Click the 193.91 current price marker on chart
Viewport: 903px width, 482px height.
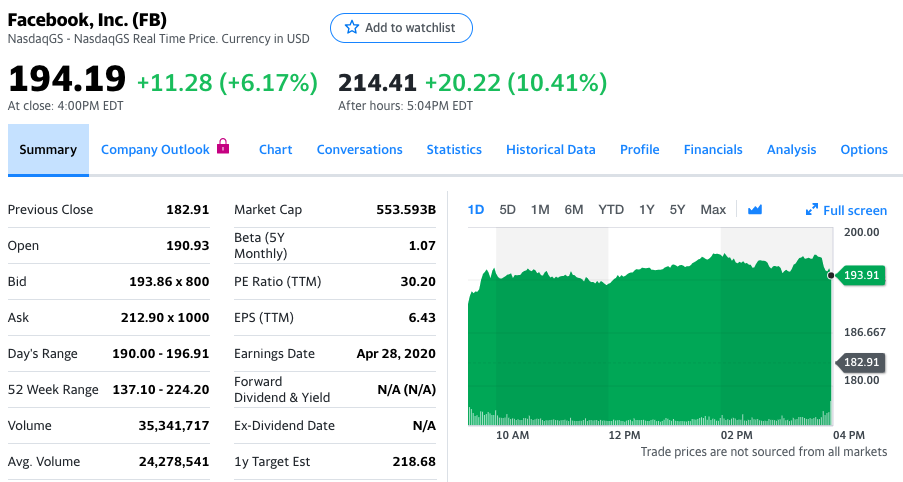coord(861,275)
